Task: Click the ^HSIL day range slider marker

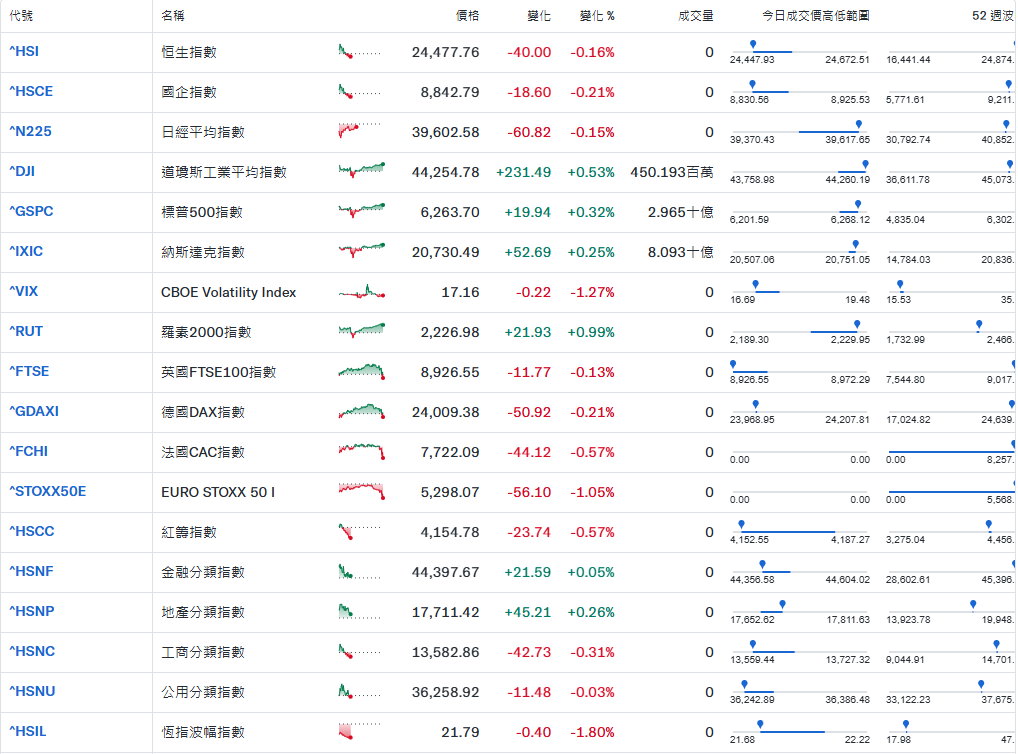Action: 760,725
